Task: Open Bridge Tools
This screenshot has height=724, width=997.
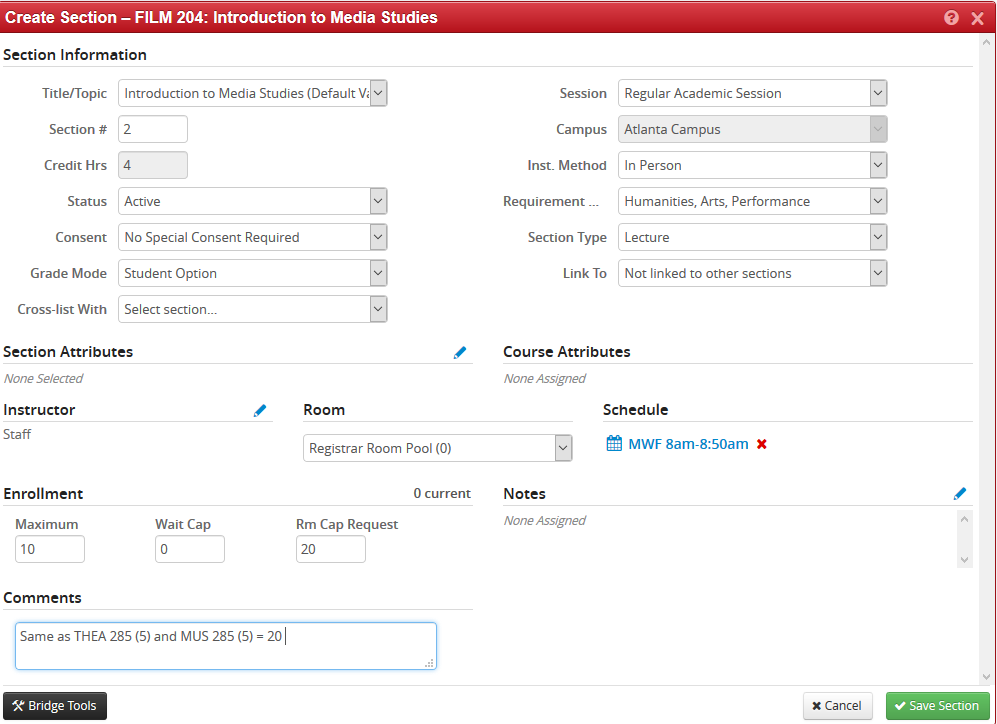Action: coord(55,706)
